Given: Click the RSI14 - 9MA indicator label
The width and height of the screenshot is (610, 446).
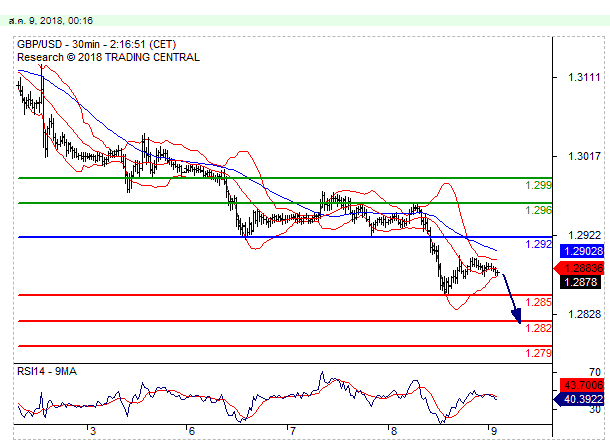Looking at the screenshot, I should coord(47,372).
